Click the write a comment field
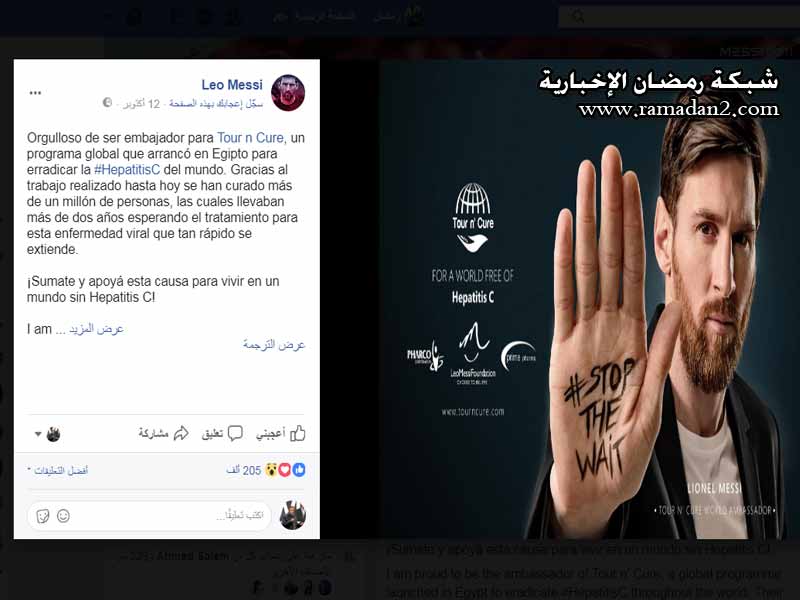Image resolution: width=800 pixels, height=600 pixels. (x=149, y=516)
